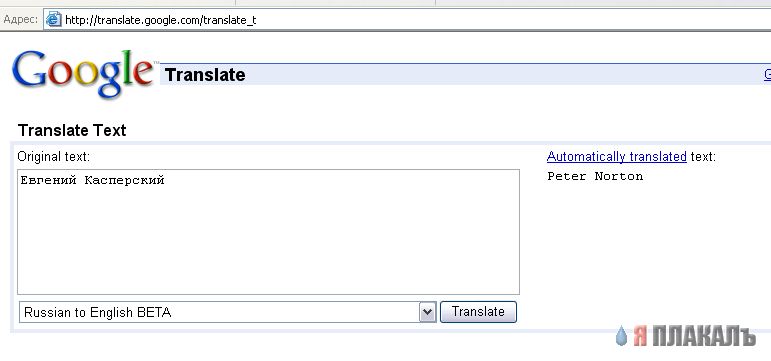771x361 pixels.
Task: Click inside the Original text box
Action: tap(268, 232)
